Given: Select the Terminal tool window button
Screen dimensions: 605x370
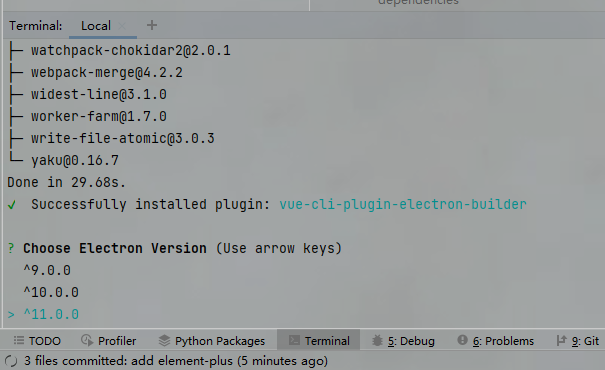Looking at the screenshot, I should coord(319,340).
